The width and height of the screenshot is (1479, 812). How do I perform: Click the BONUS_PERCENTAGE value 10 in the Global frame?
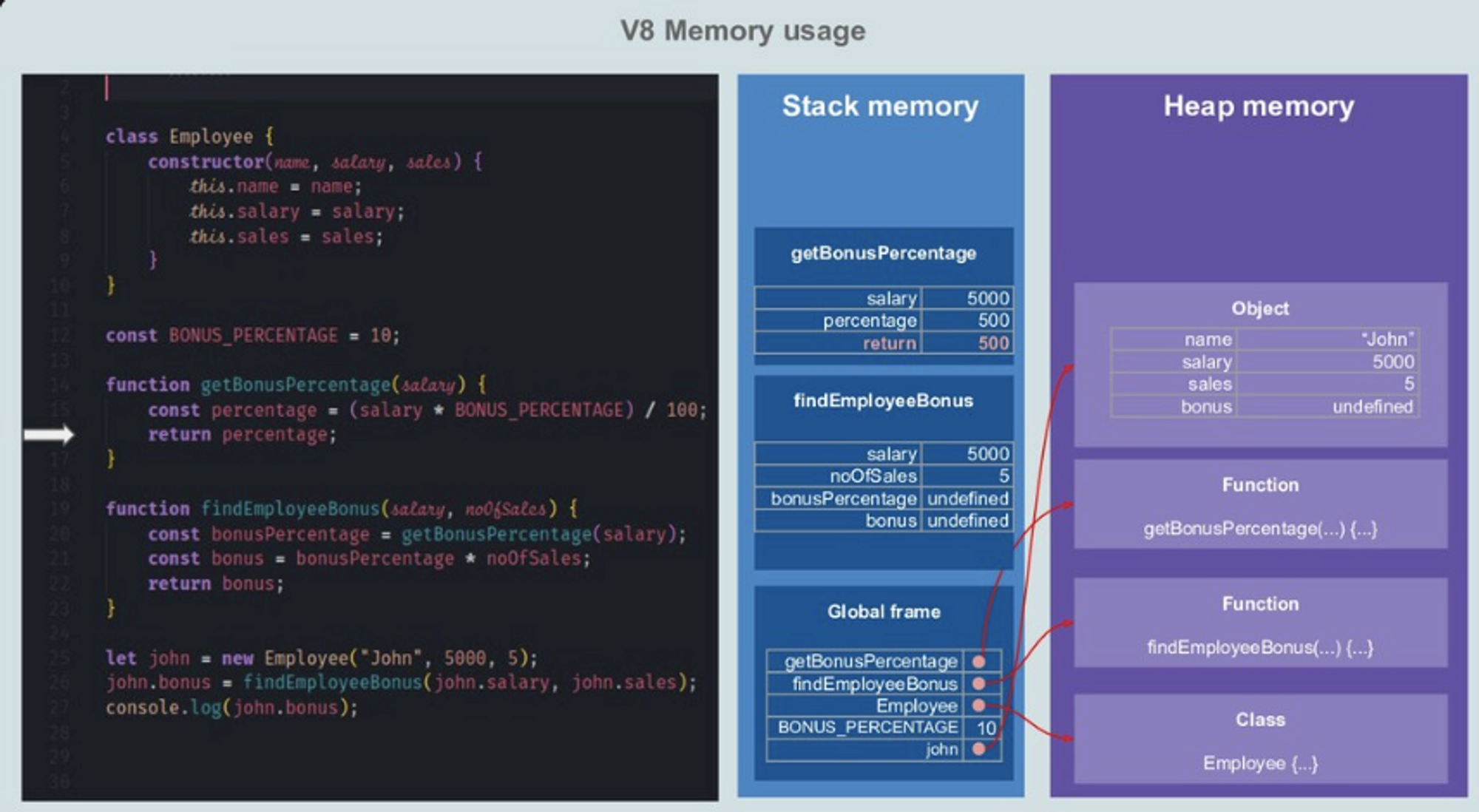coord(986,728)
